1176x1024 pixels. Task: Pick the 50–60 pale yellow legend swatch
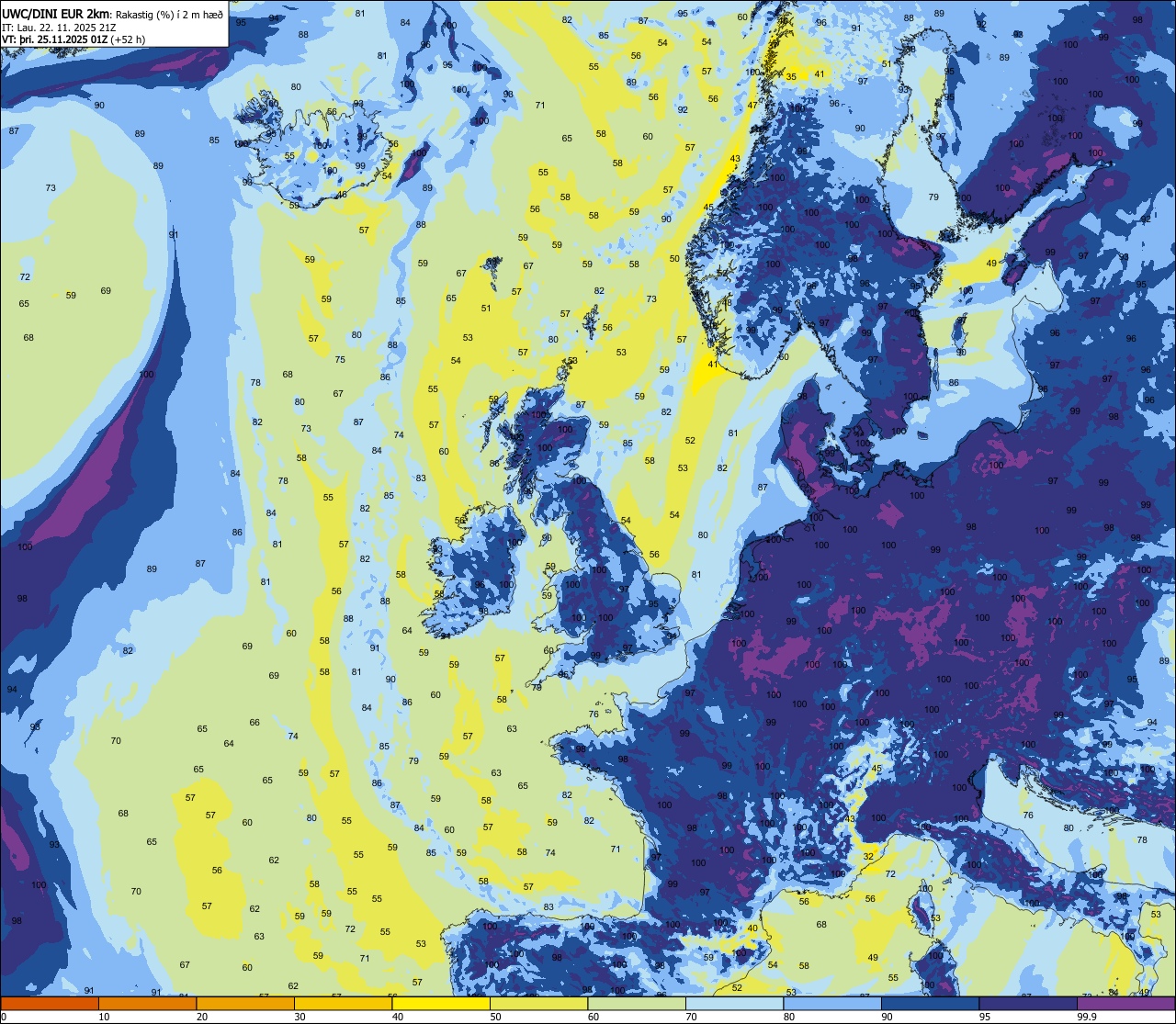click(538, 1003)
